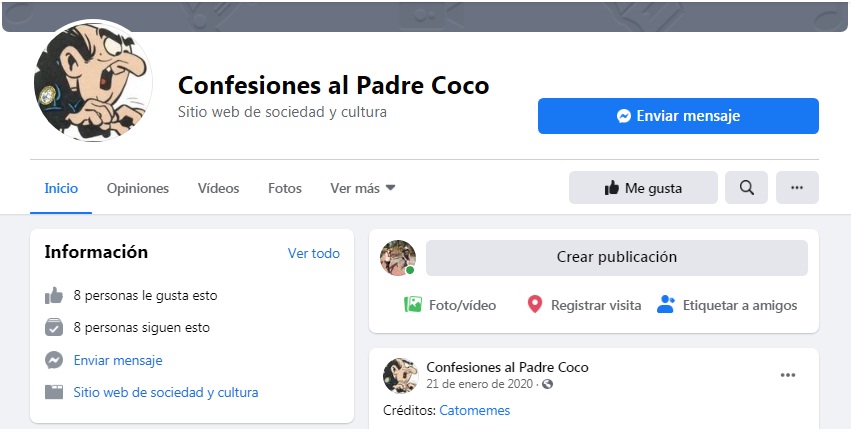Click the subtitle Sitio web de sociedad y cultura under title
Viewport: 851px width, 429px height.
point(282,112)
